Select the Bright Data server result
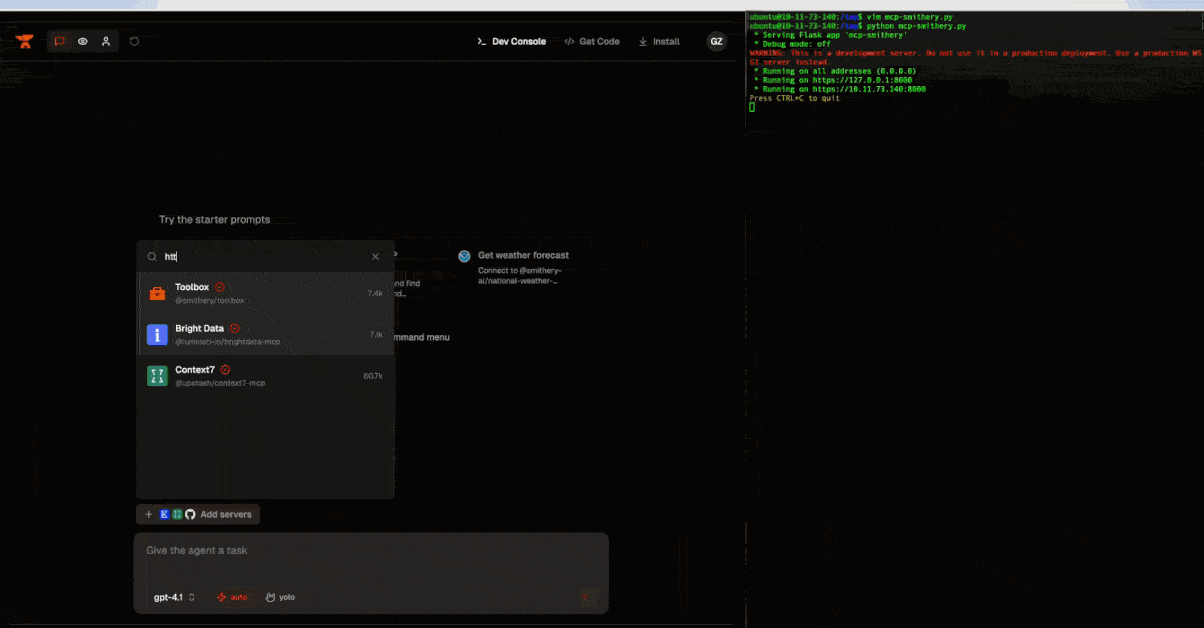This screenshot has width=1204, height=628. [x=265, y=334]
